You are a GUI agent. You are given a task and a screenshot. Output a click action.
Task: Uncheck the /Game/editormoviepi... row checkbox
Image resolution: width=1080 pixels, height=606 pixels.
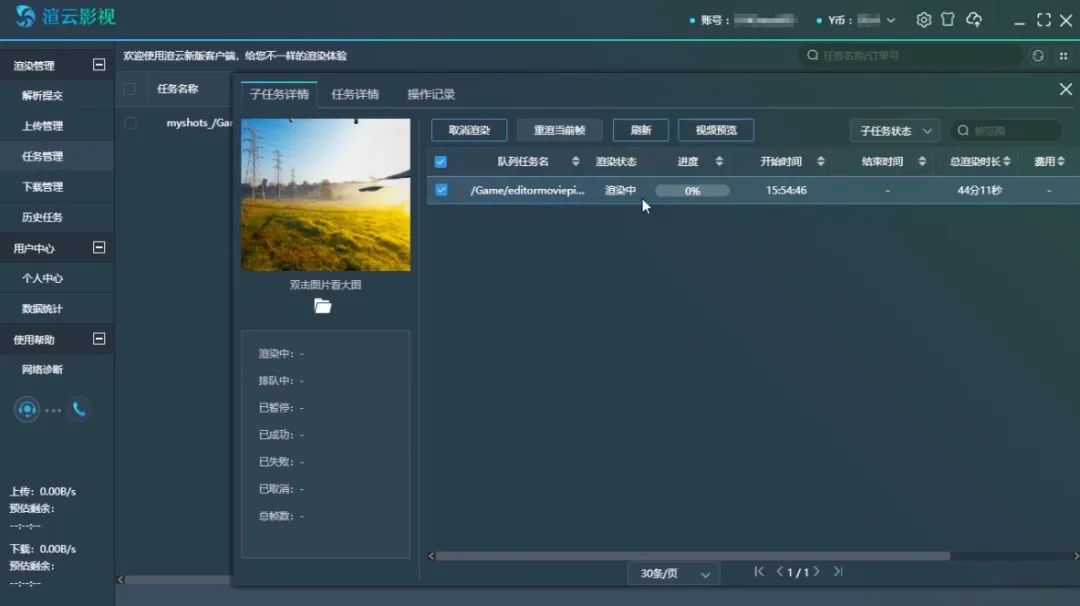pos(441,190)
